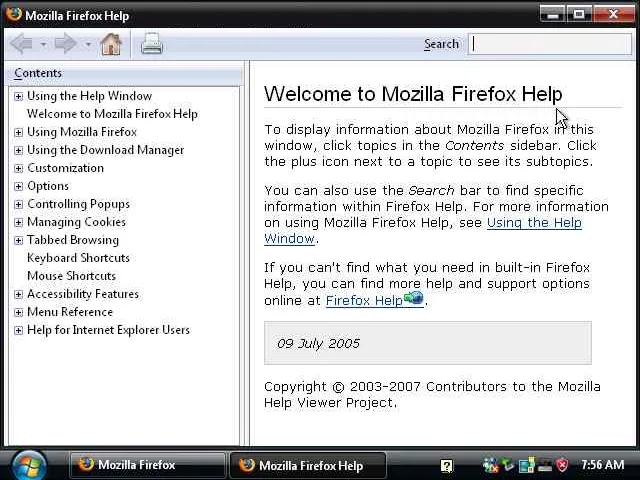640x480 pixels.
Task: Click Mozilla Firefox Help taskbar button
Action: tap(308, 465)
